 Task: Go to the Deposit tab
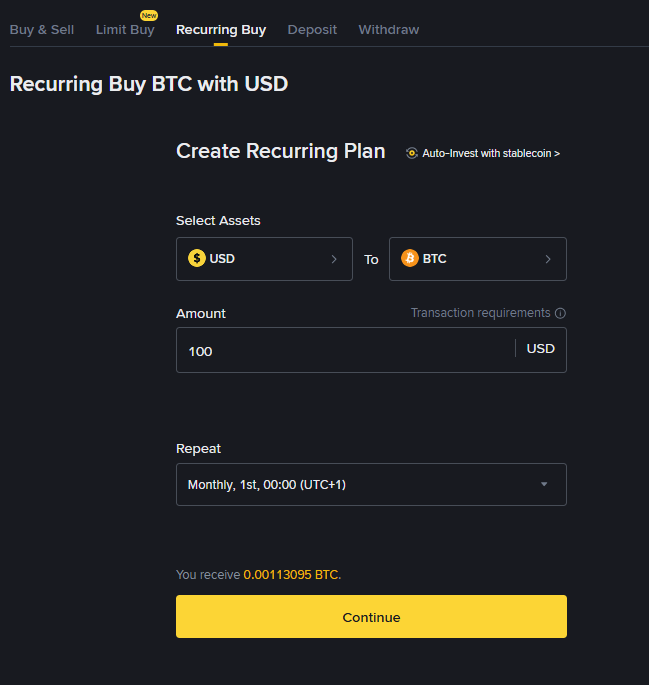click(312, 30)
